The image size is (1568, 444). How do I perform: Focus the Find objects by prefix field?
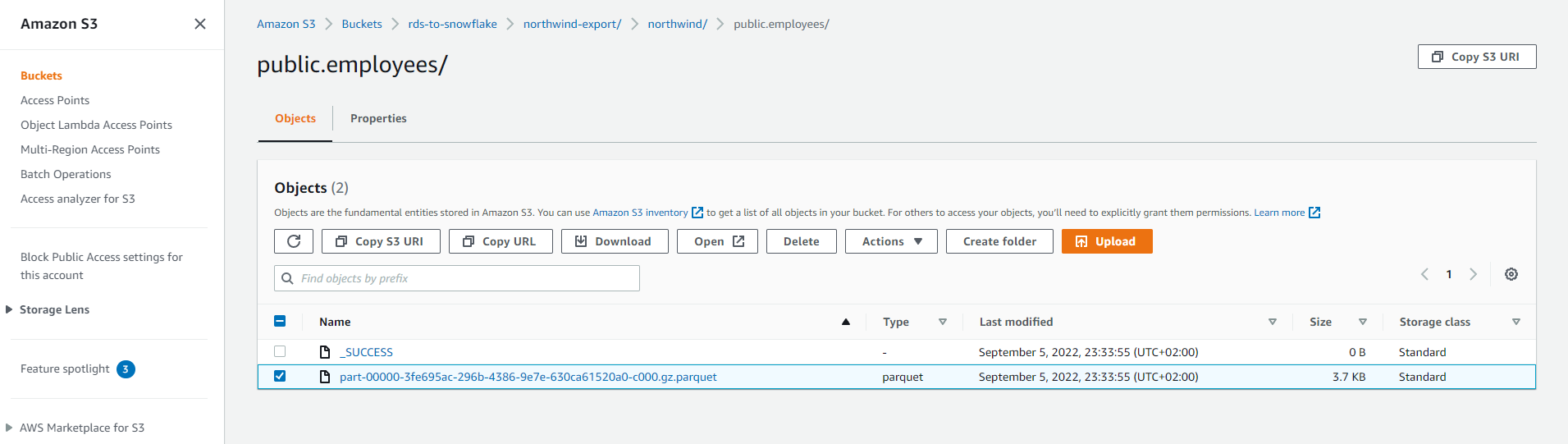[457, 278]
